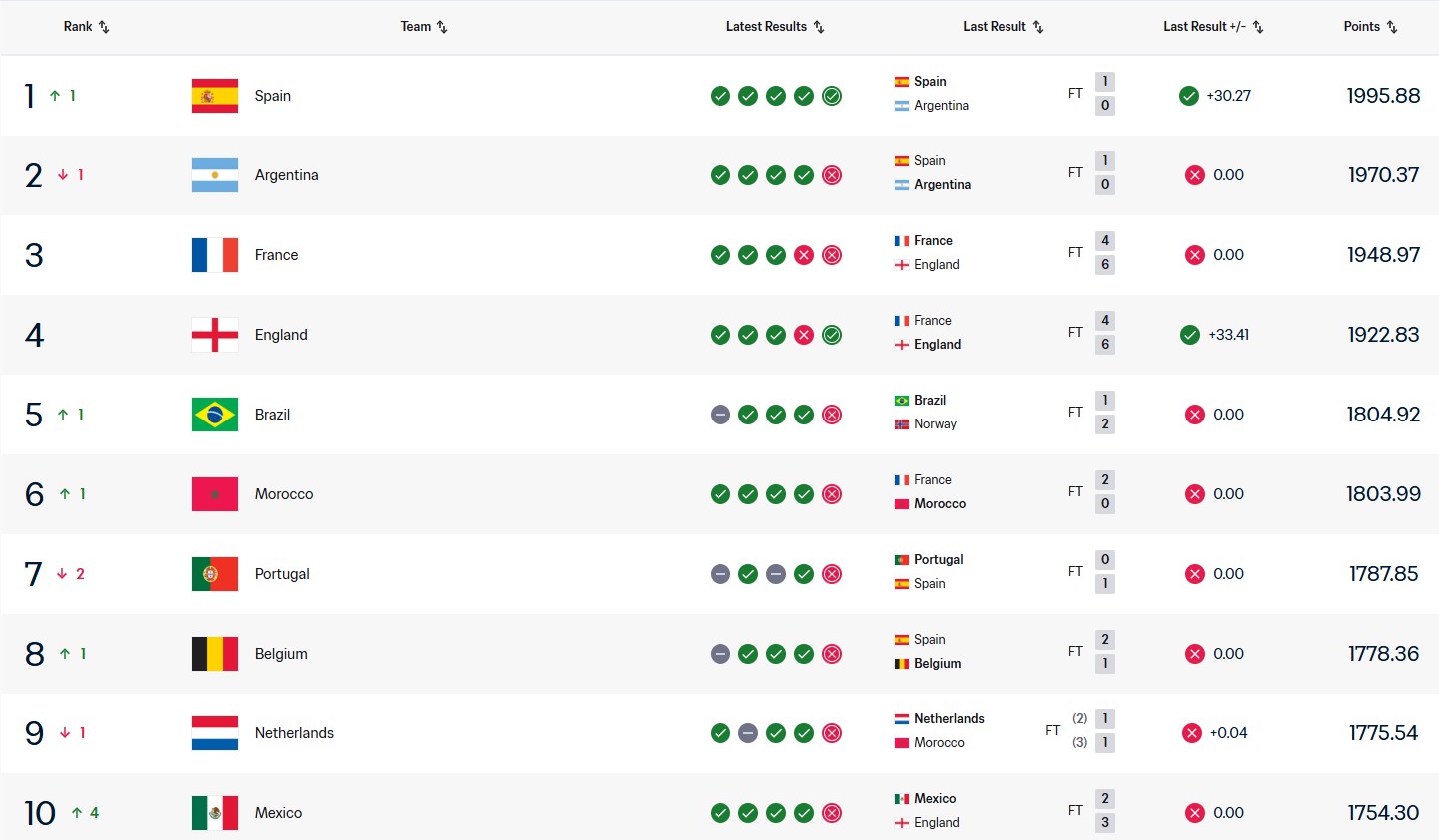This screenshot has height=840, width=1439.
Task: Sort table by Rank column arrows
Action: click(103, 27)
